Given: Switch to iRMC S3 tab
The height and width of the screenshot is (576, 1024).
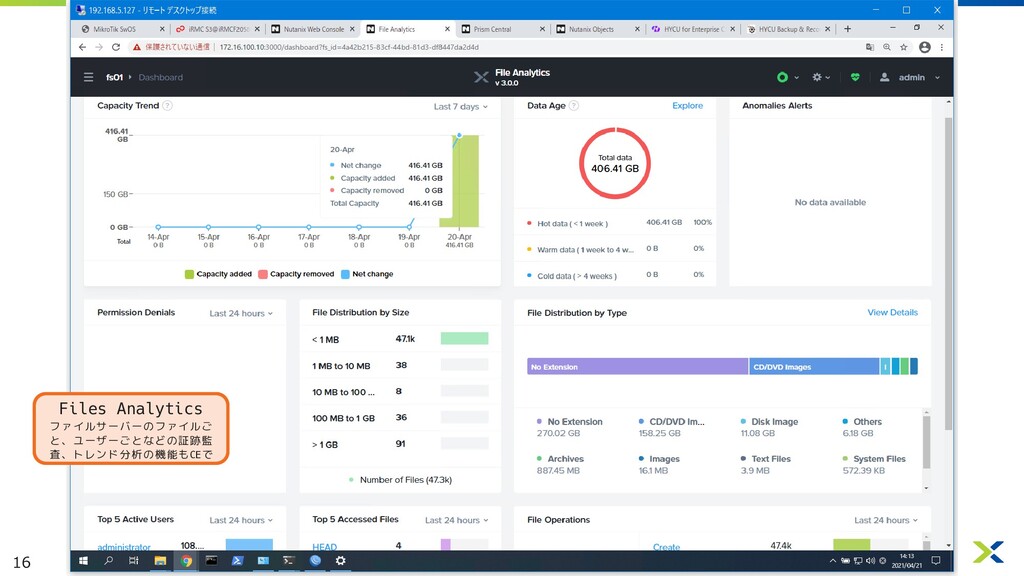Looking at the screenshot, I should (x=216, y=29).
